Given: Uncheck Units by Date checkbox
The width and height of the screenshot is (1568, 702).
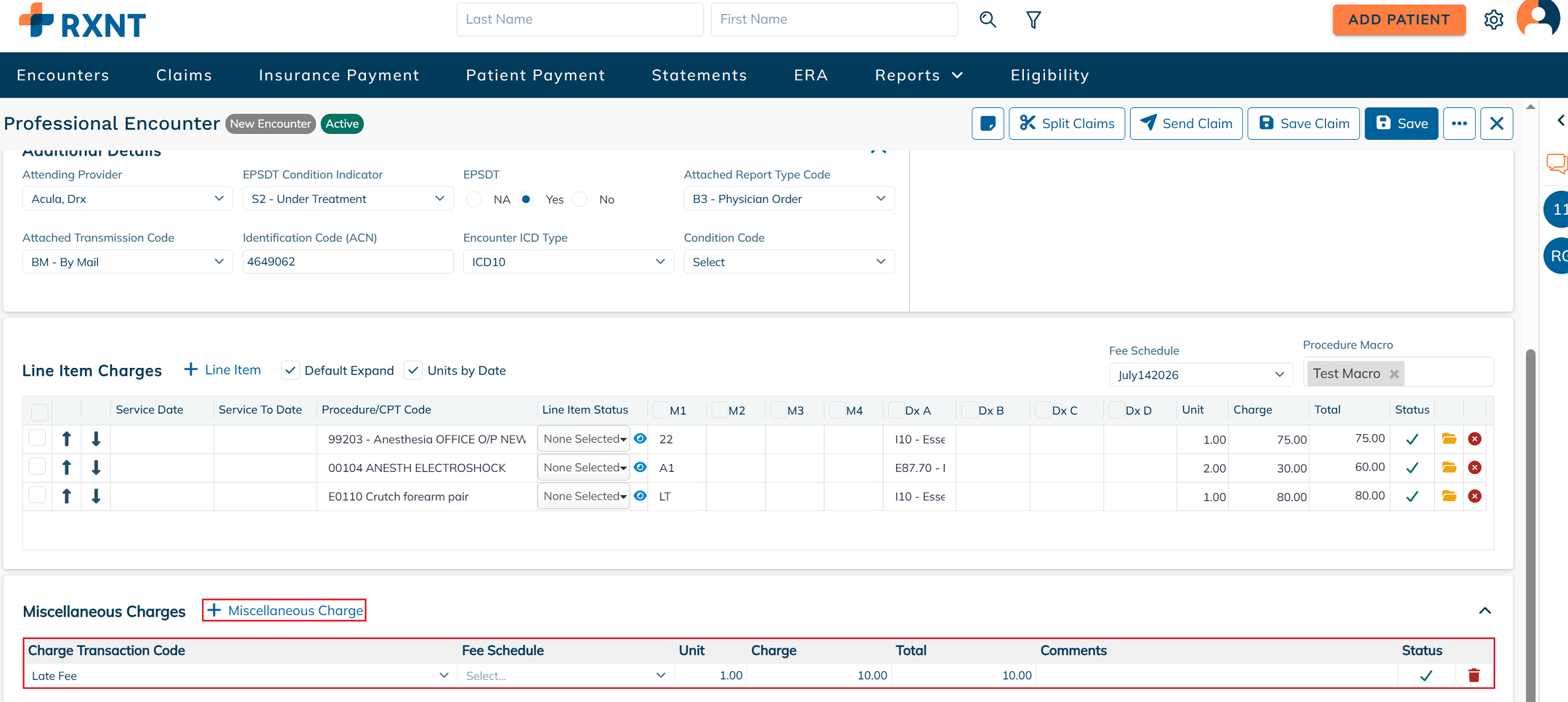Looking at the screenshot, I should 413,371.
